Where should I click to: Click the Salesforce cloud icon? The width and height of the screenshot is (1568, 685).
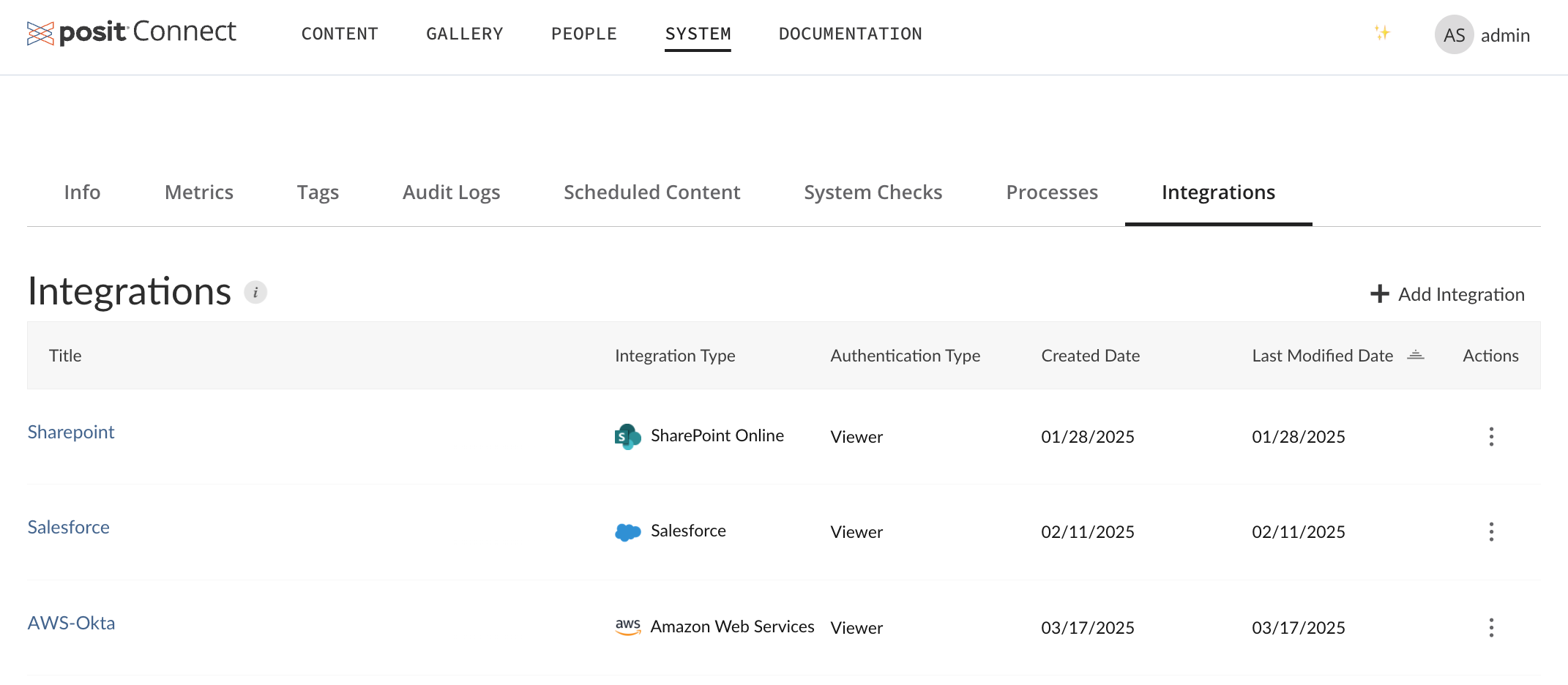627,531
